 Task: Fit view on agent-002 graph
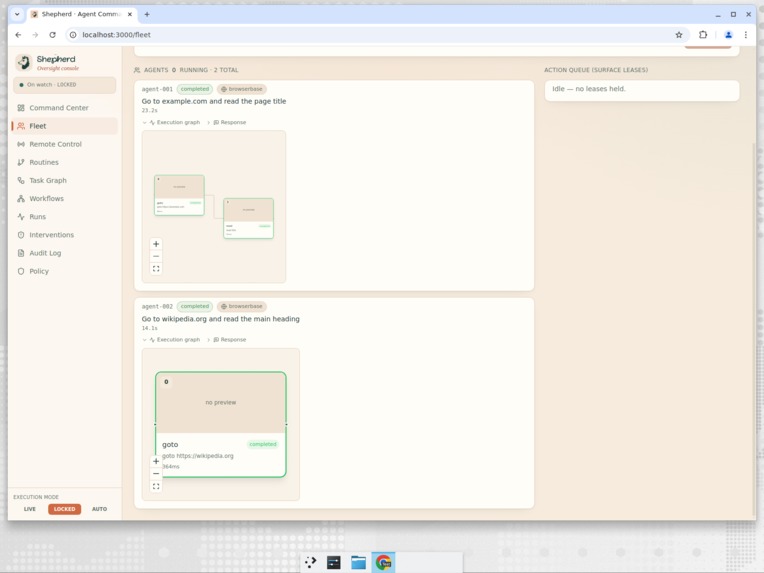(x=156, y=486)
